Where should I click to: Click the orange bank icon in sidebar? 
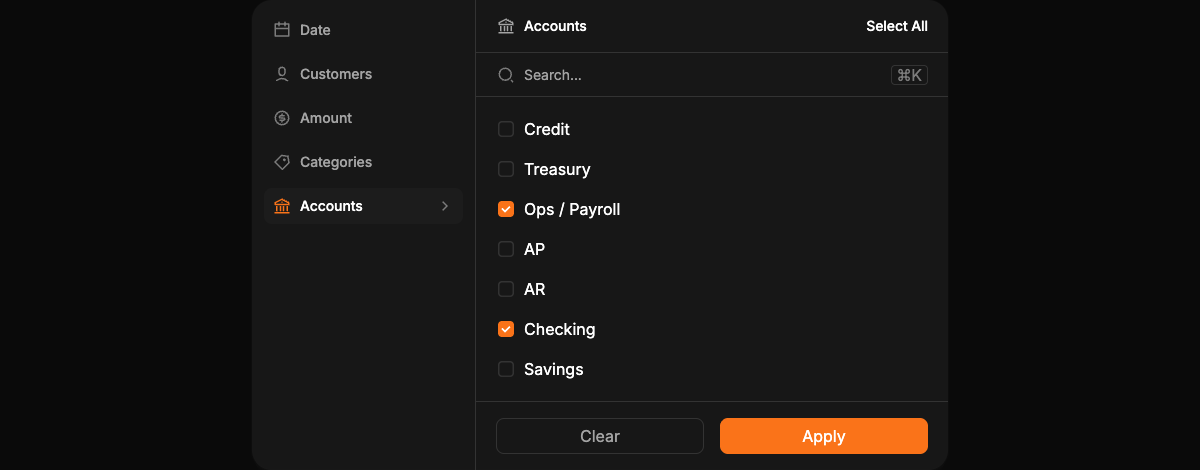coord(282,206)
